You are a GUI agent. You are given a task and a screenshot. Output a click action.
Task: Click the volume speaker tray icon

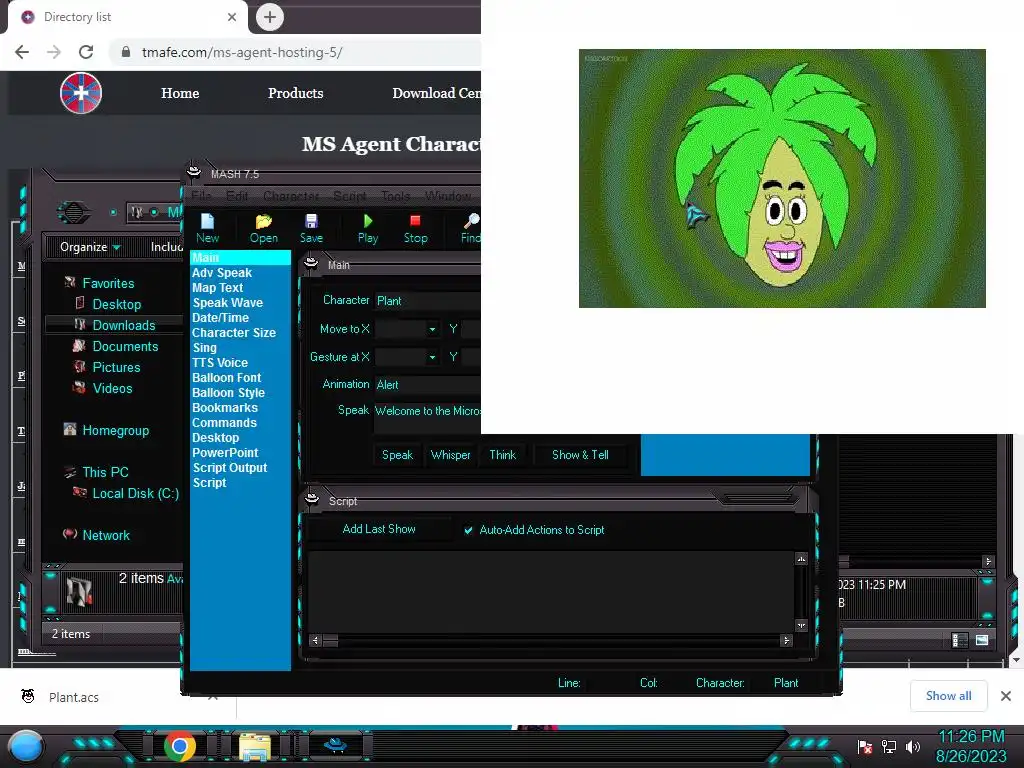click(x=912, y=746)
